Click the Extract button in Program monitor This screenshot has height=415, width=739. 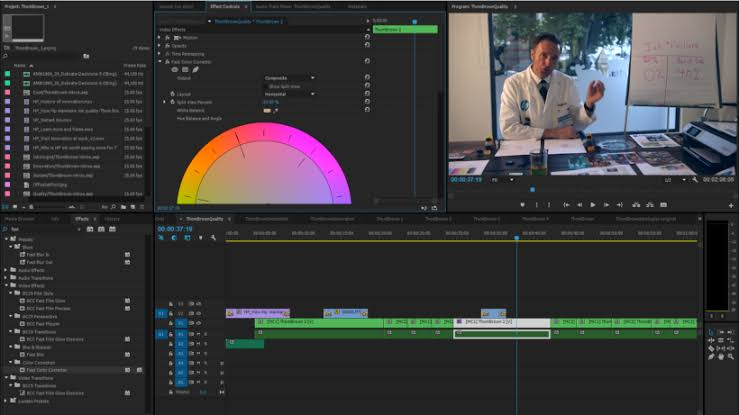pyautogui.click(x=650, y=205)
